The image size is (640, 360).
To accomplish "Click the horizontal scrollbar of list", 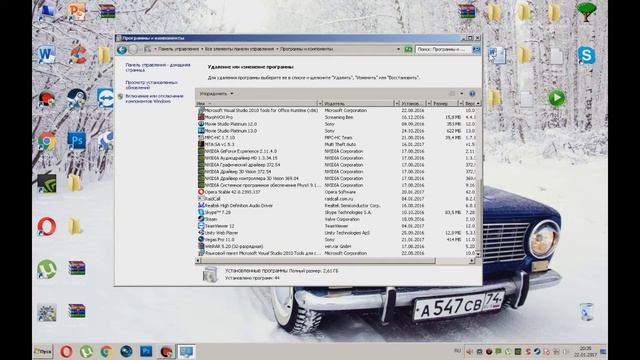I will tap(318, 260).
